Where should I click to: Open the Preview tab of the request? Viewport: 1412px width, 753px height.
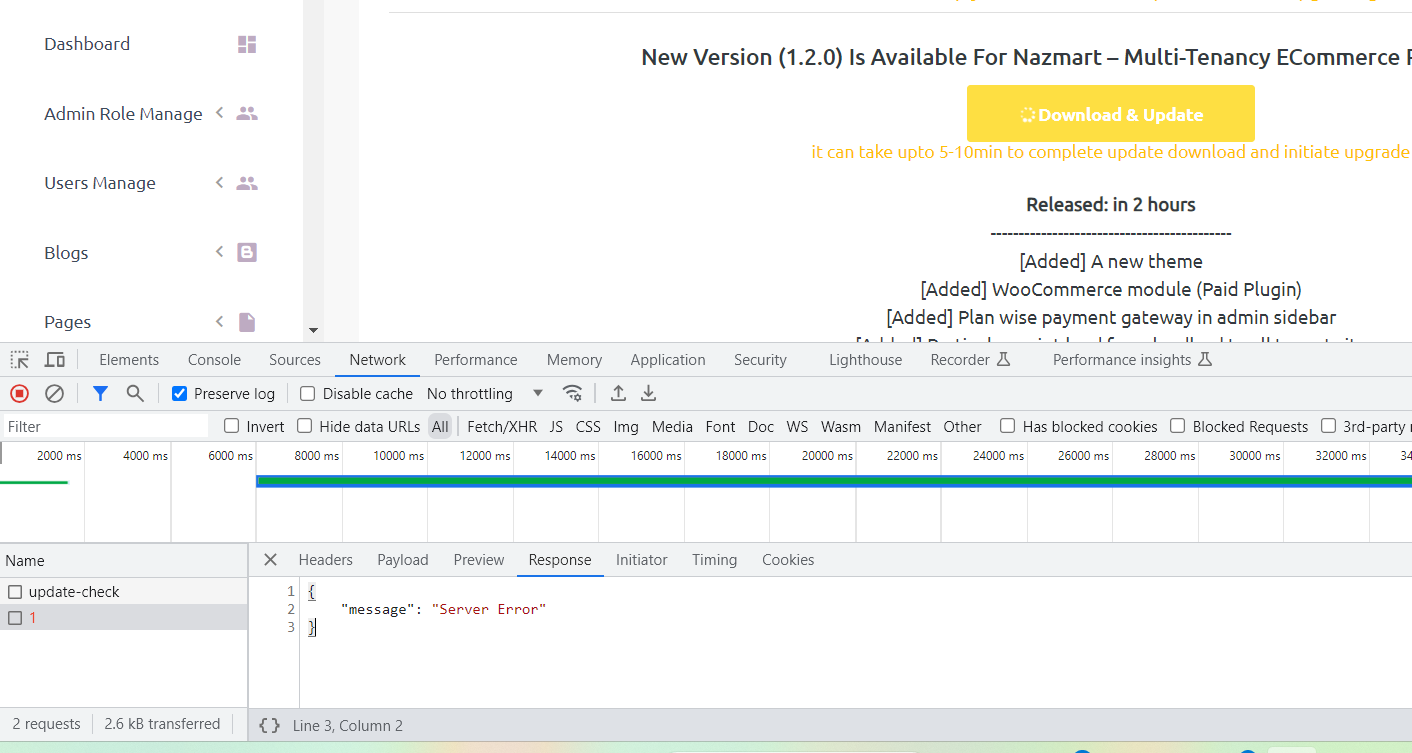click(479, 560)
